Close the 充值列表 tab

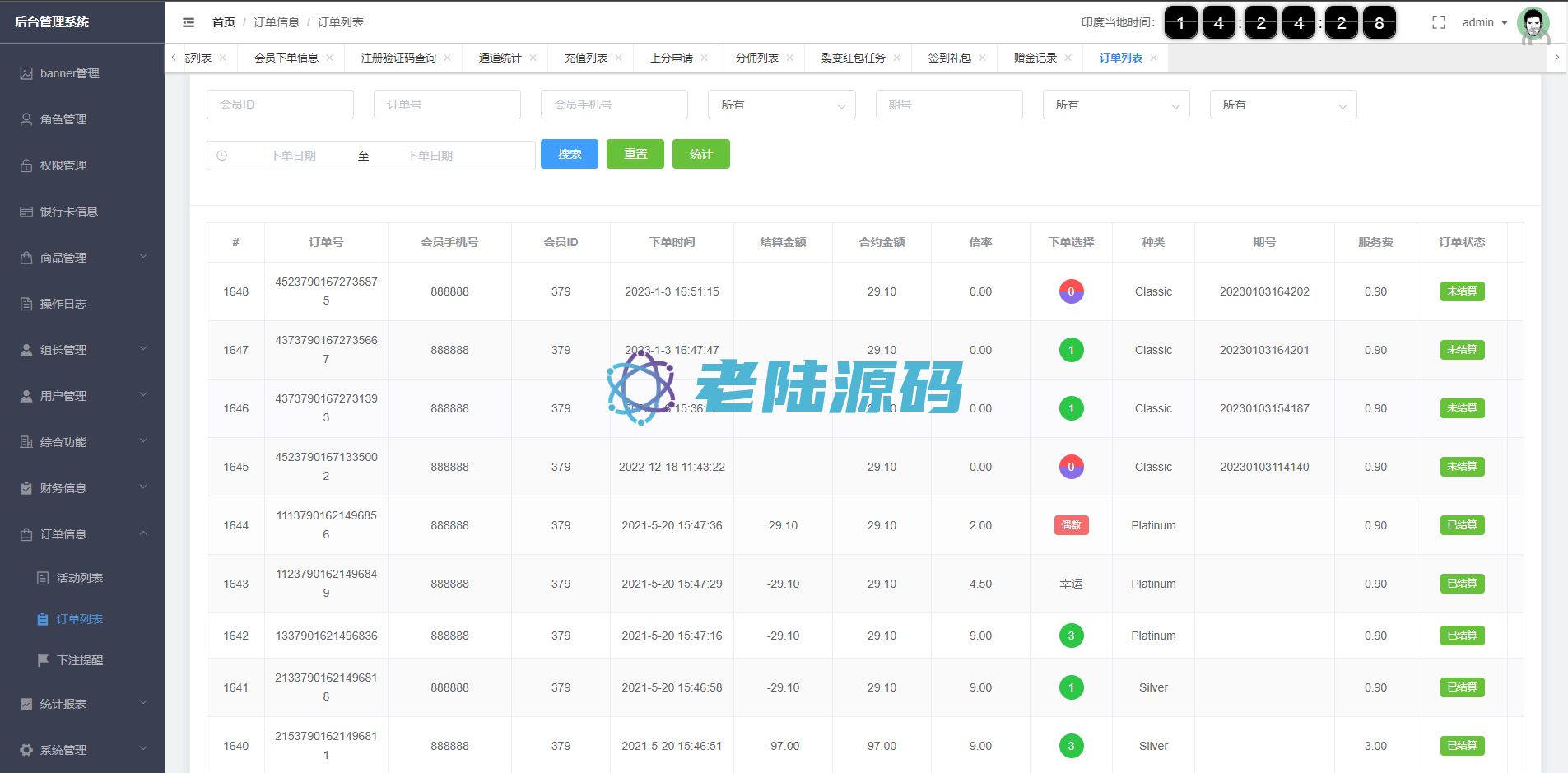618,58
